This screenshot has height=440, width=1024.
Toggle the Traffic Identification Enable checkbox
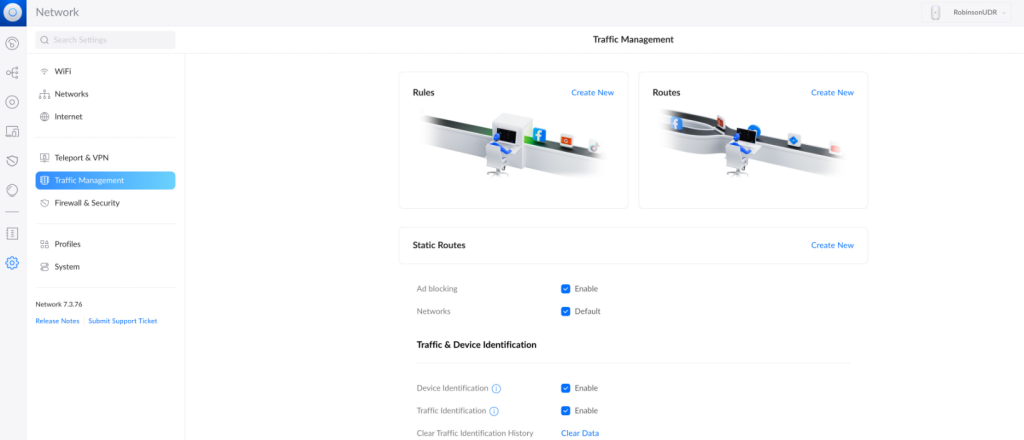[566, 411]
